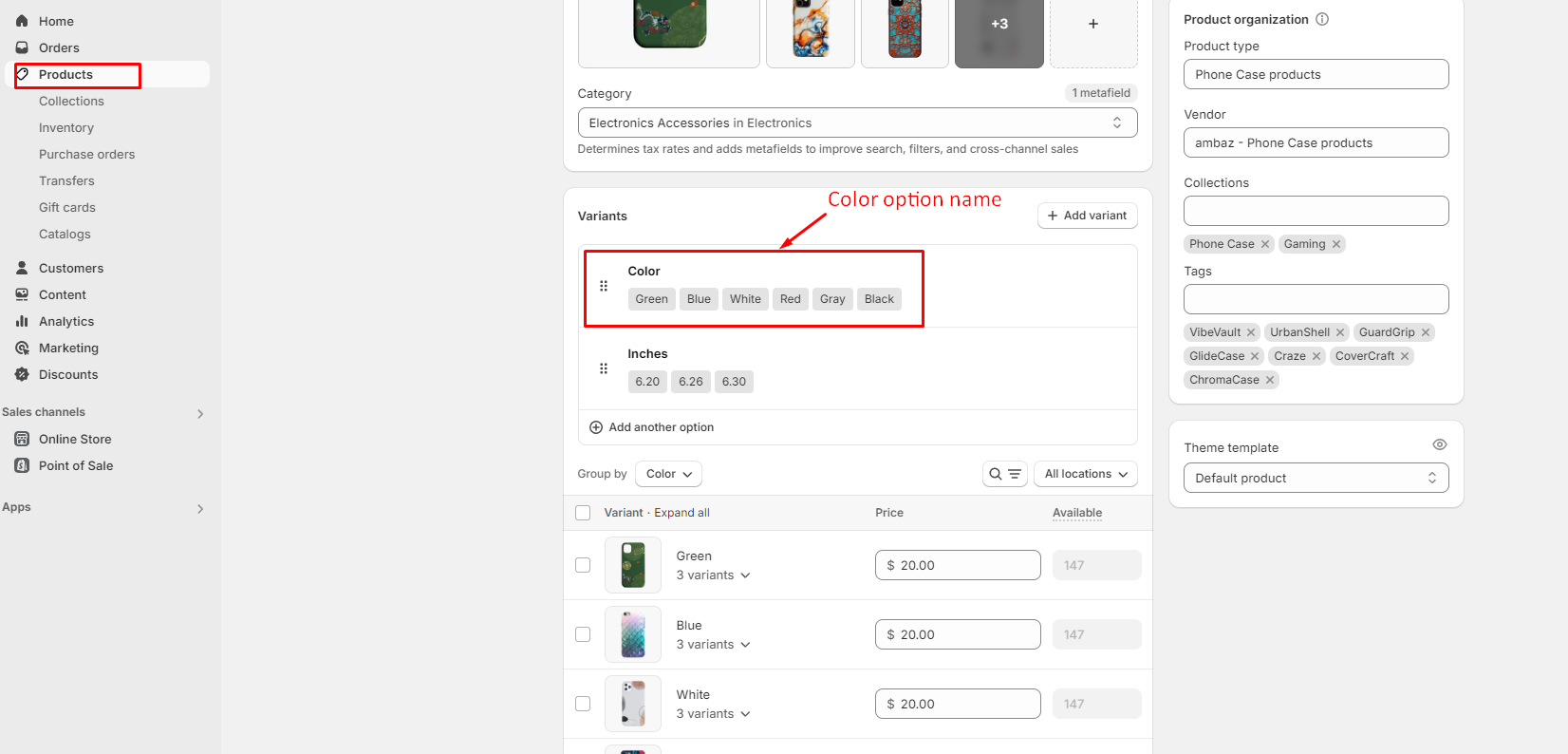Click the Online Store icon
Image resolution: width=1568 pixels, height=754 pixels.
[x=22, y=439]
